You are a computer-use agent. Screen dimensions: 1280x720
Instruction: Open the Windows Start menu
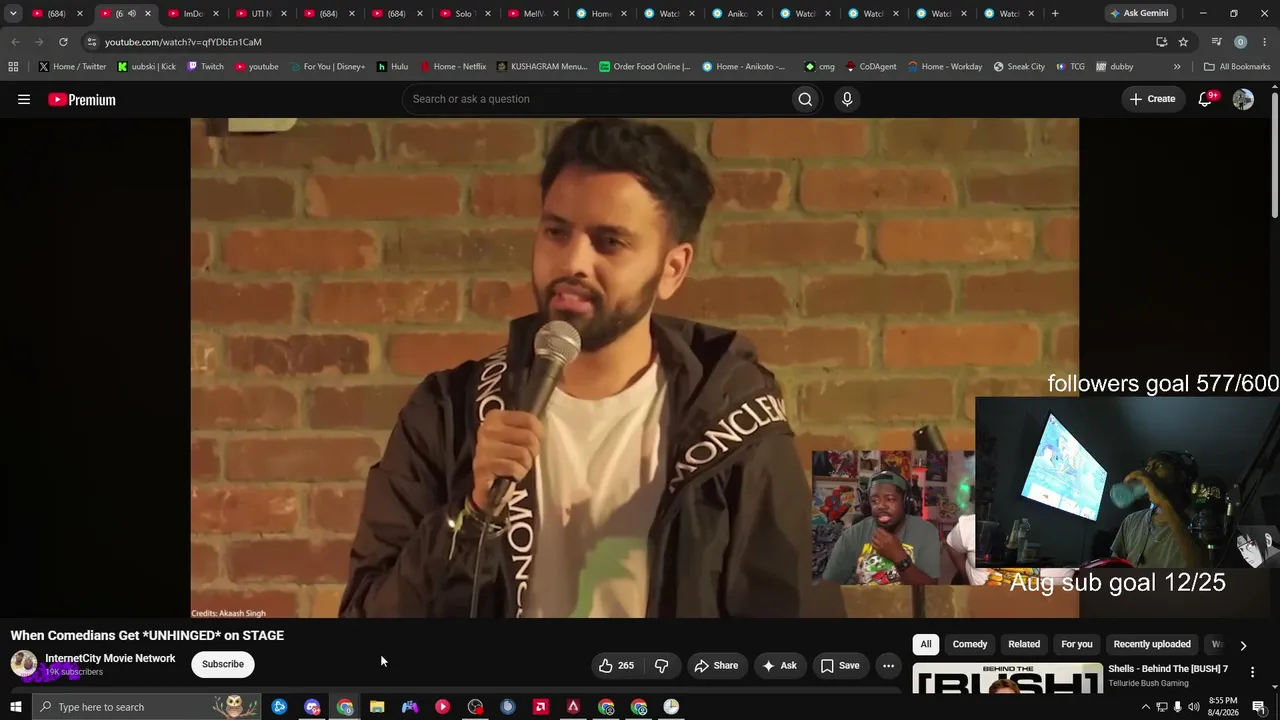(x=15, y=707)
